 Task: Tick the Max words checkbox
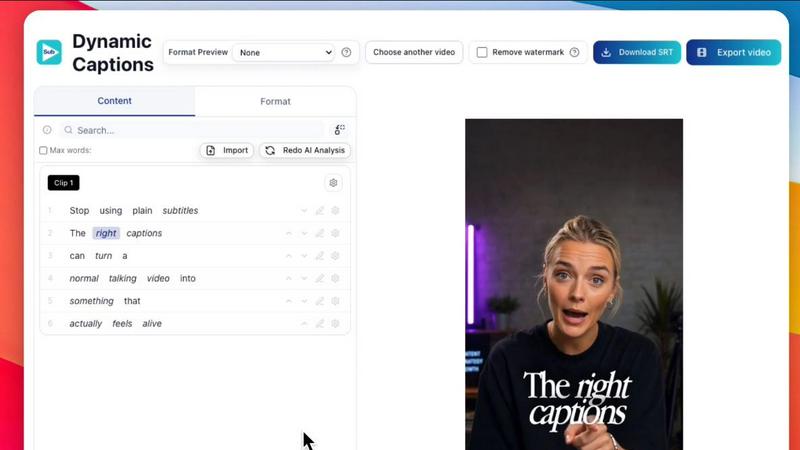point(43,151)
